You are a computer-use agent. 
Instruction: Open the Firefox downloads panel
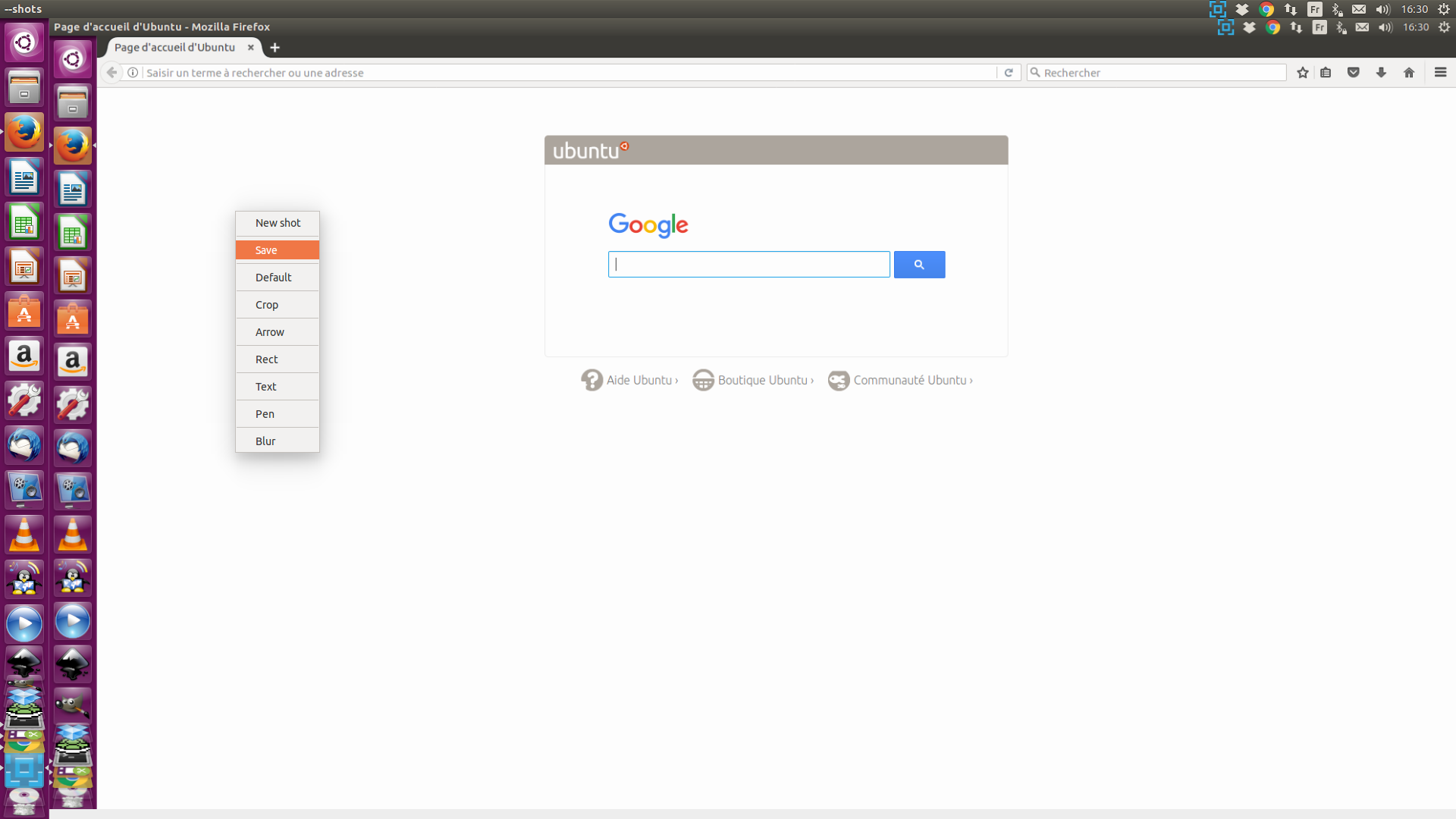click(x=1381, y=72)
